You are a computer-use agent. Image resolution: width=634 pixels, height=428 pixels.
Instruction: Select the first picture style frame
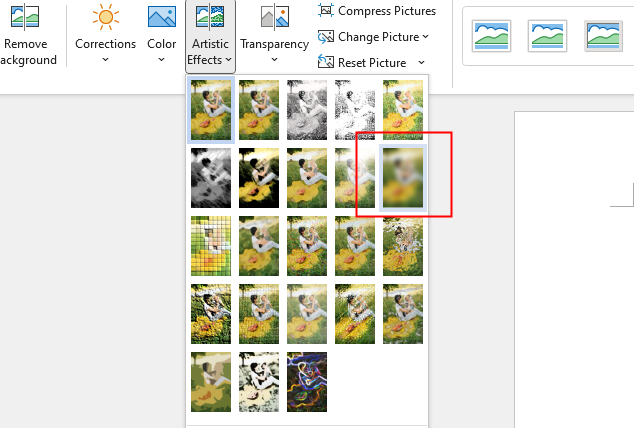(x=491, y=36)
